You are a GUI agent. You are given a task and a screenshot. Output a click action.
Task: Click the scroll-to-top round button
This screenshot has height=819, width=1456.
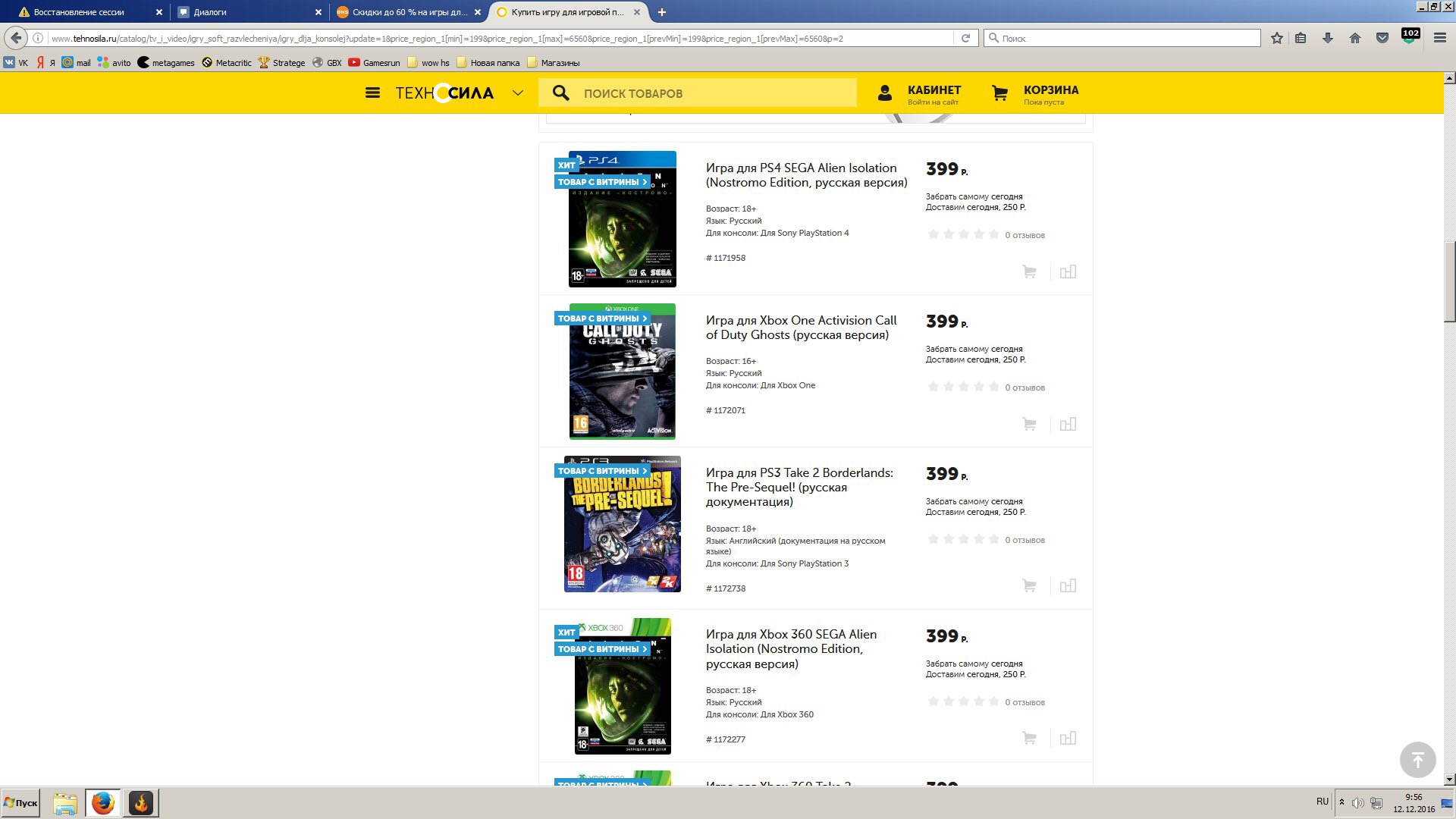1417,759
